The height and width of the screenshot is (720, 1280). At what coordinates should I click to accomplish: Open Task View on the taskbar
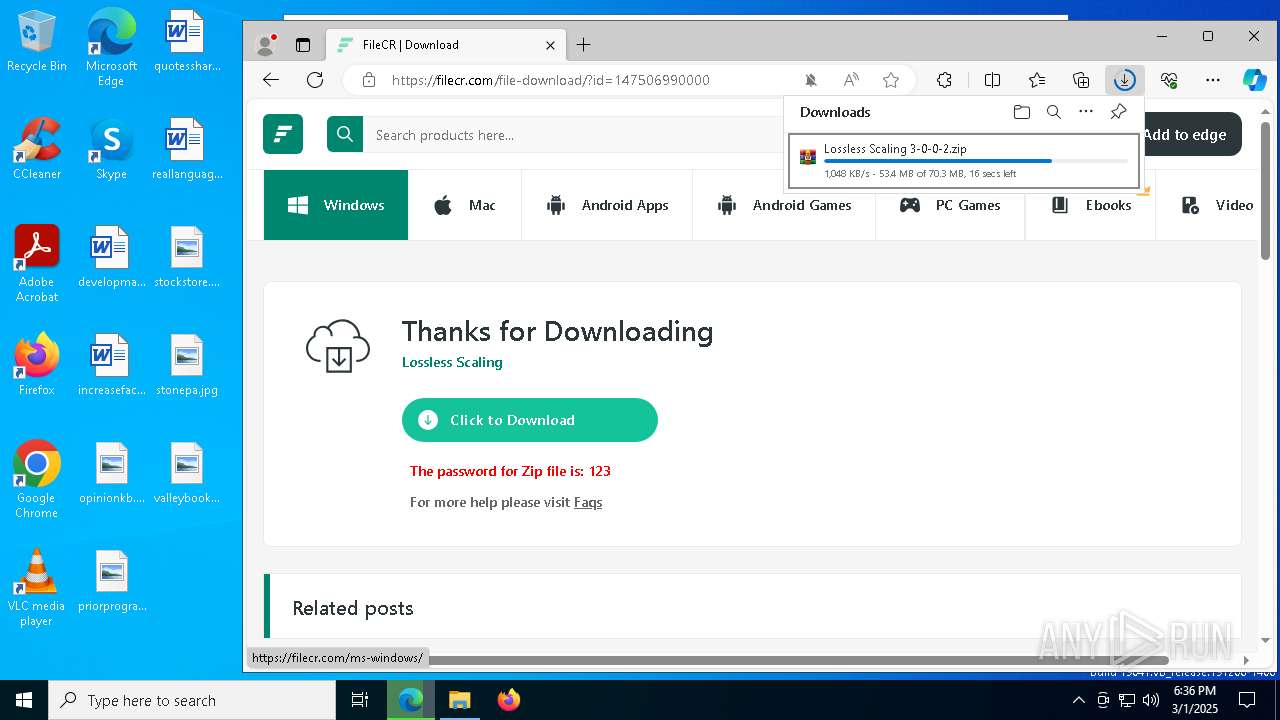pyautogui.click(x=360, y=700)
